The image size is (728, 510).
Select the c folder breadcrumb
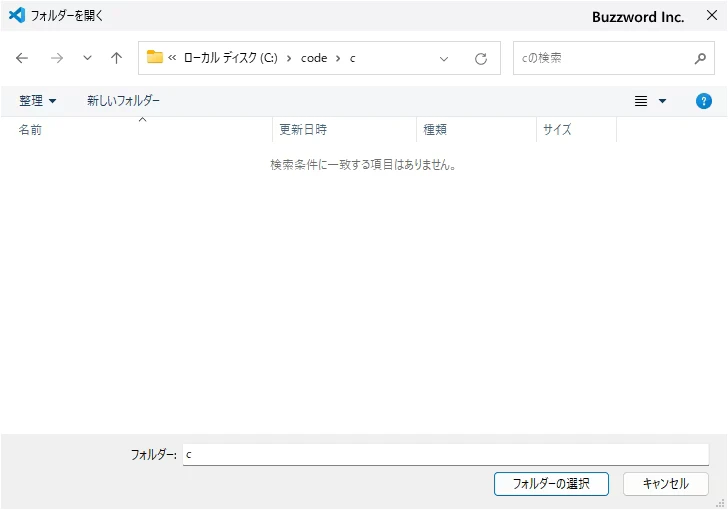click(x=352, y=59)
